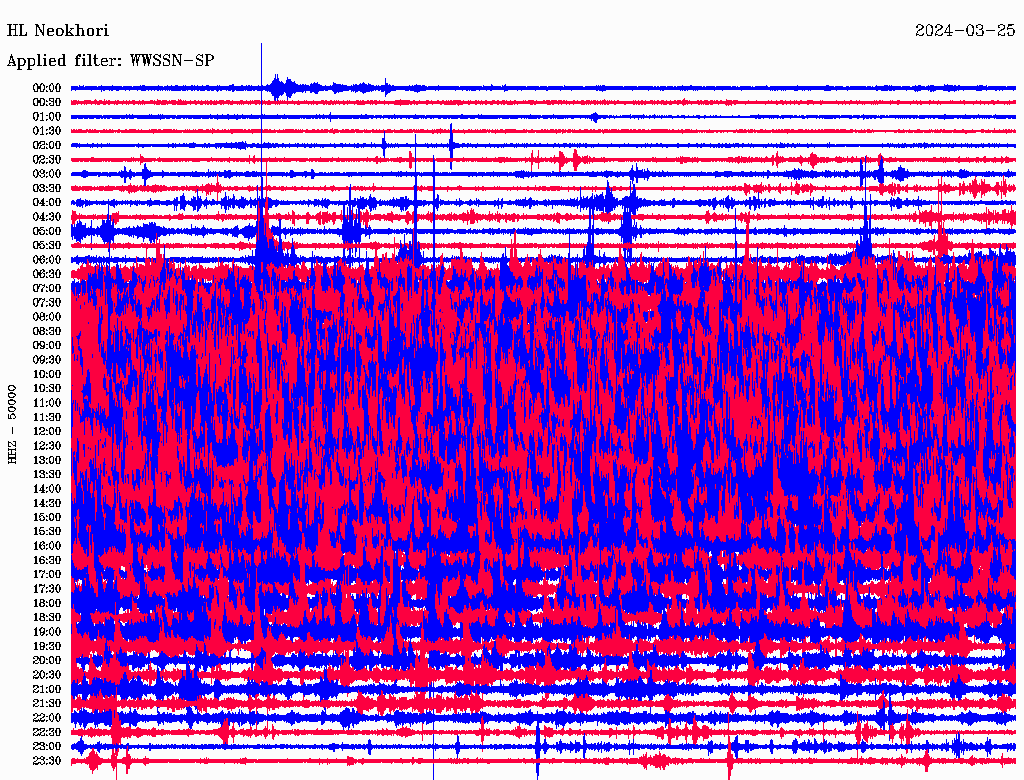Select the 06:00 time label
The width and height of the screenshot is (1024, 780).
click(x=47, y=260)
